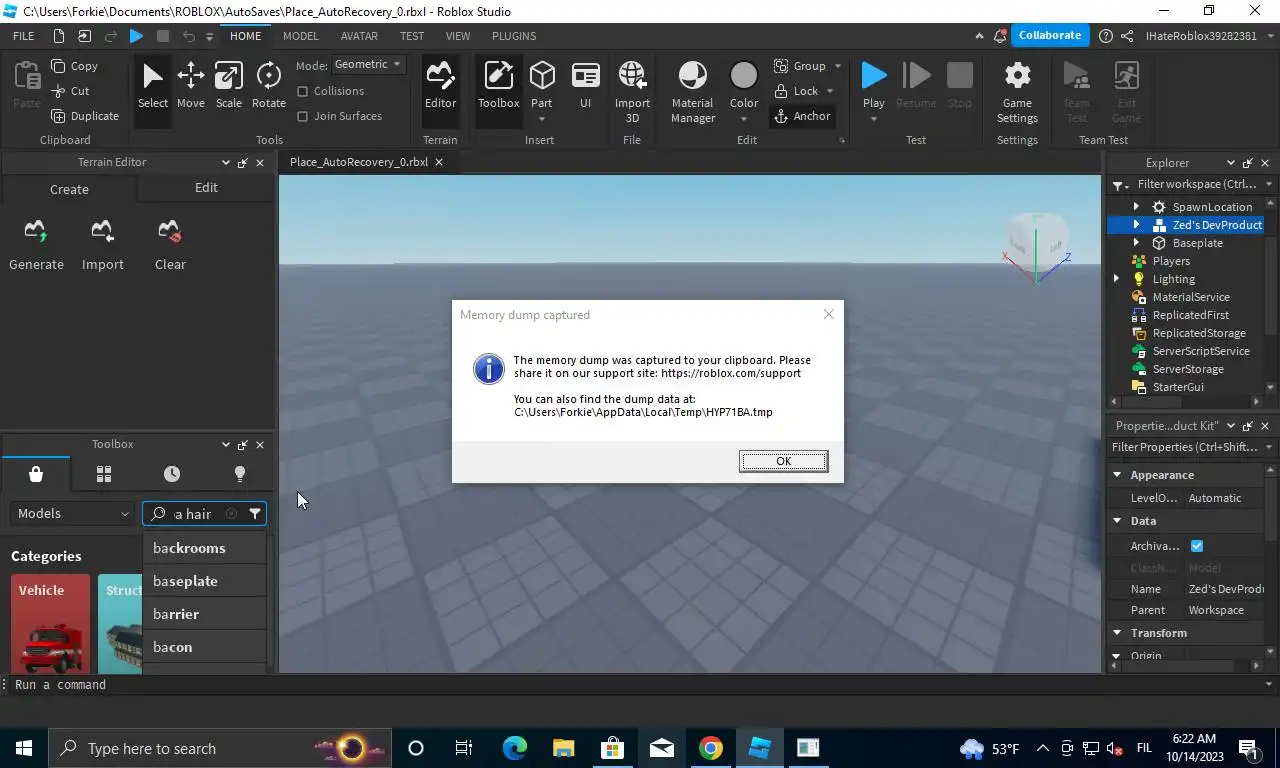Open the Toolbox Creations lightbulb tab
This screenshot has height=768, width=1280.
point(240,474)
